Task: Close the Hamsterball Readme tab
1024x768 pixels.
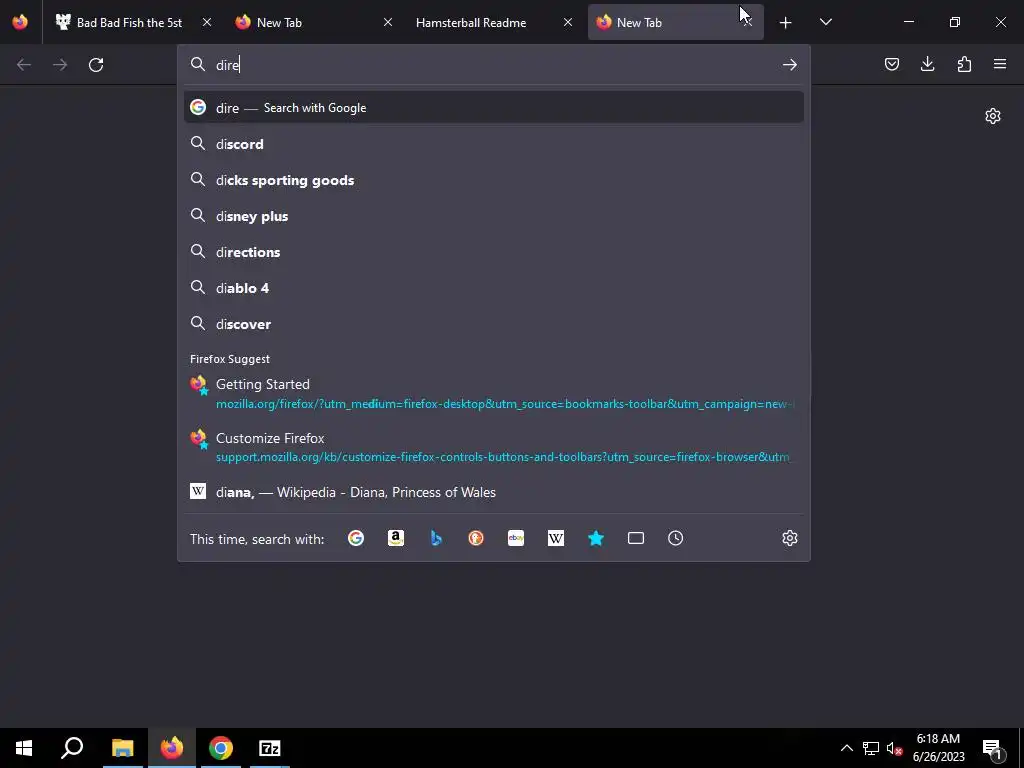Action: (568, 22)
